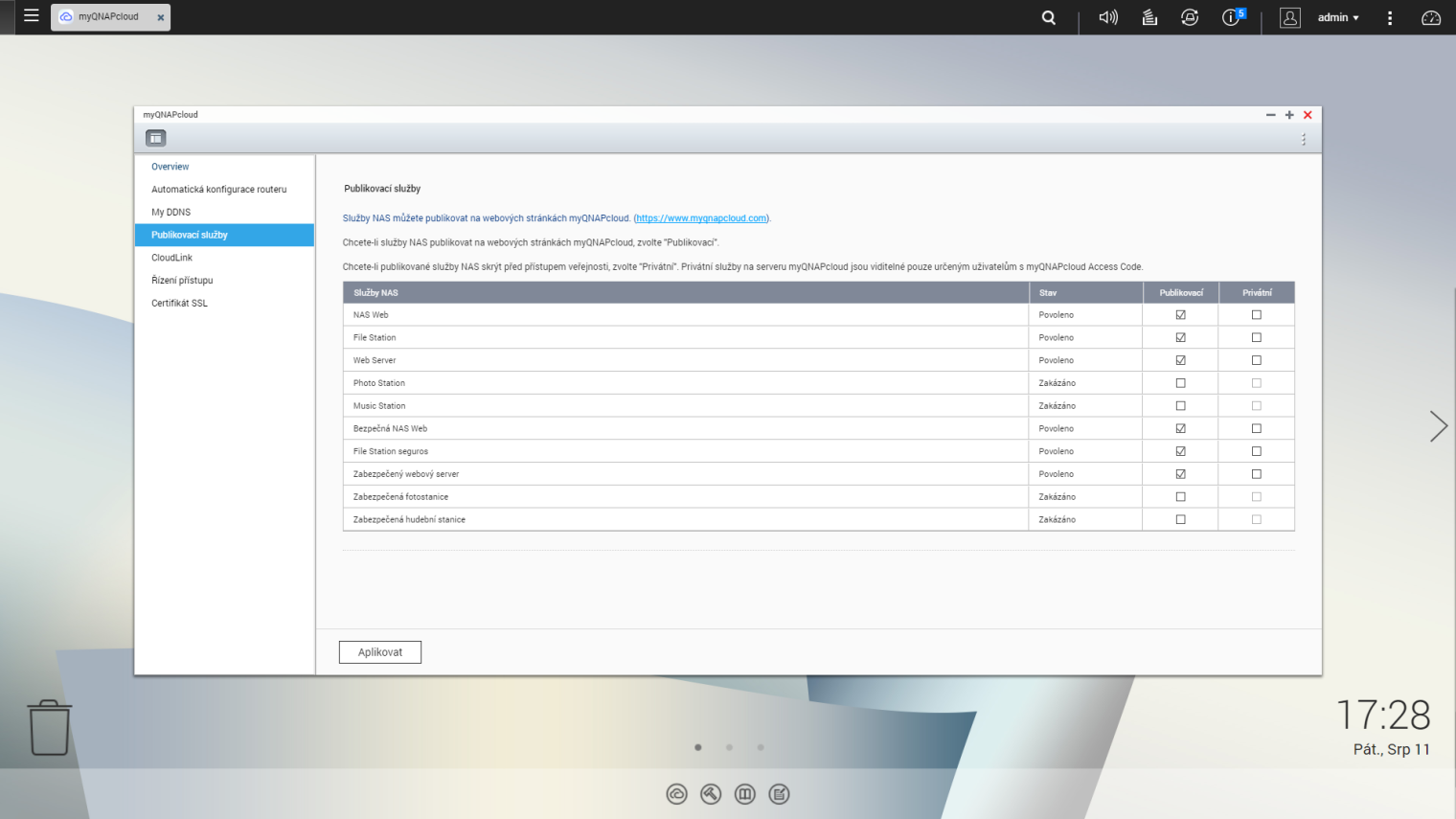Screen dimensions: 1456x819
Task: Check Privátní for File Station
Action: (x=1257, y=338)
